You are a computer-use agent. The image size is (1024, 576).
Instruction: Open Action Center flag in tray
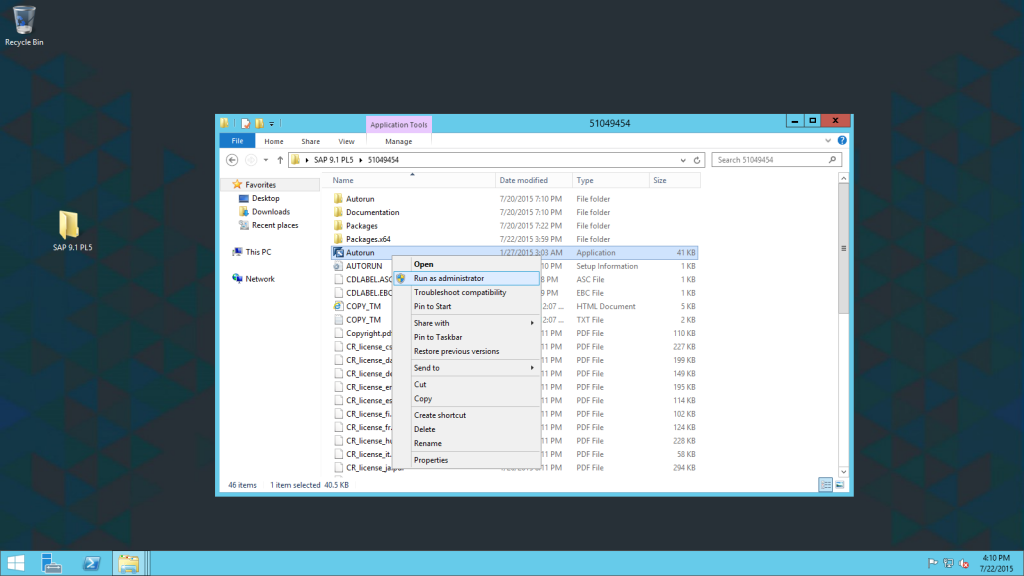933,563
